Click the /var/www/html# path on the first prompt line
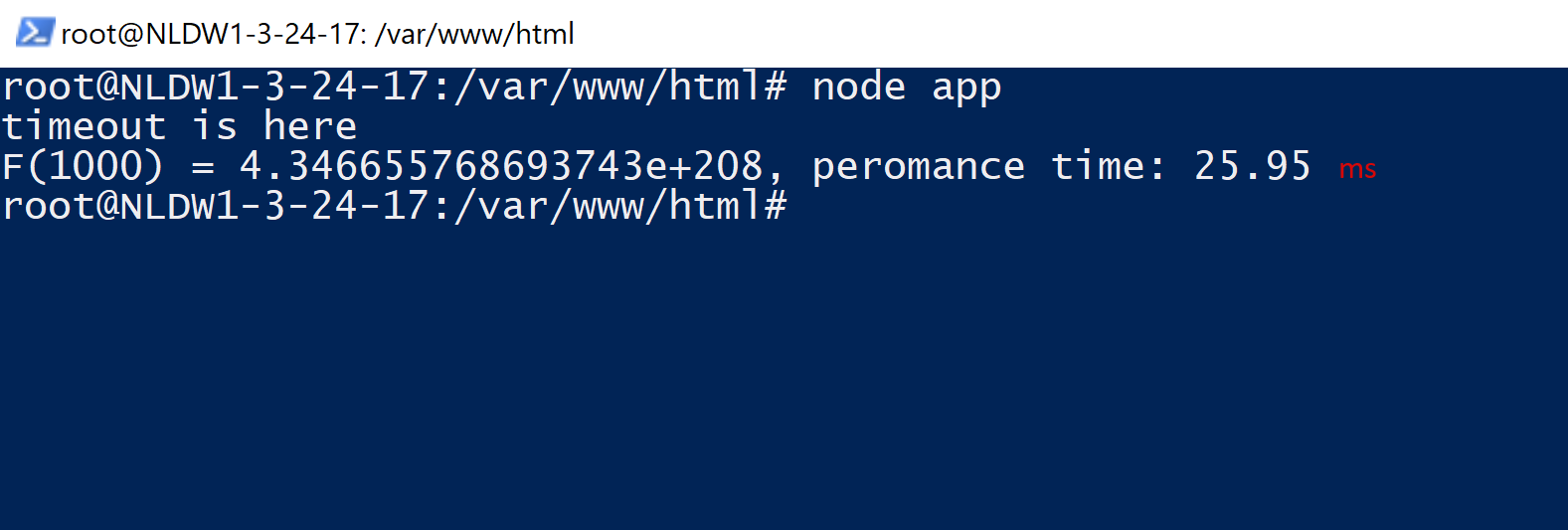Screen dimensions: 1568x530 (x=620, y=87)
